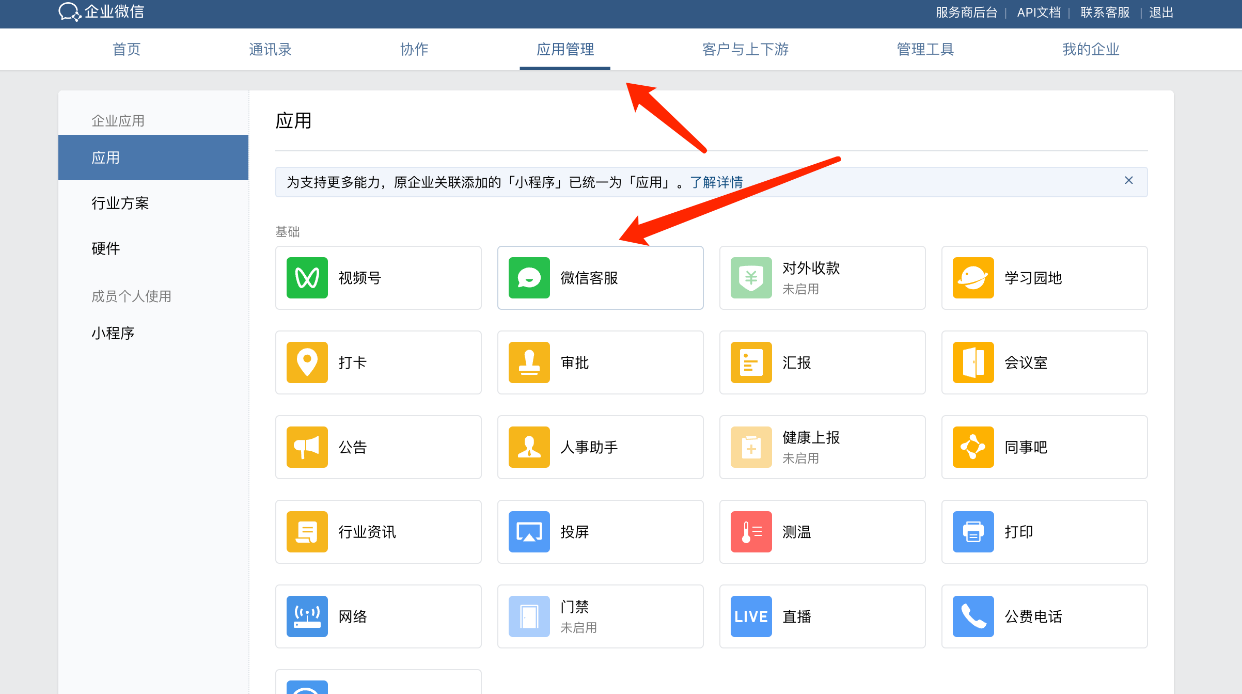The height and width of the screenshot is (694, 1242).
Task: Go to the 客户与上下游 tab
Action: click(745, 49)
